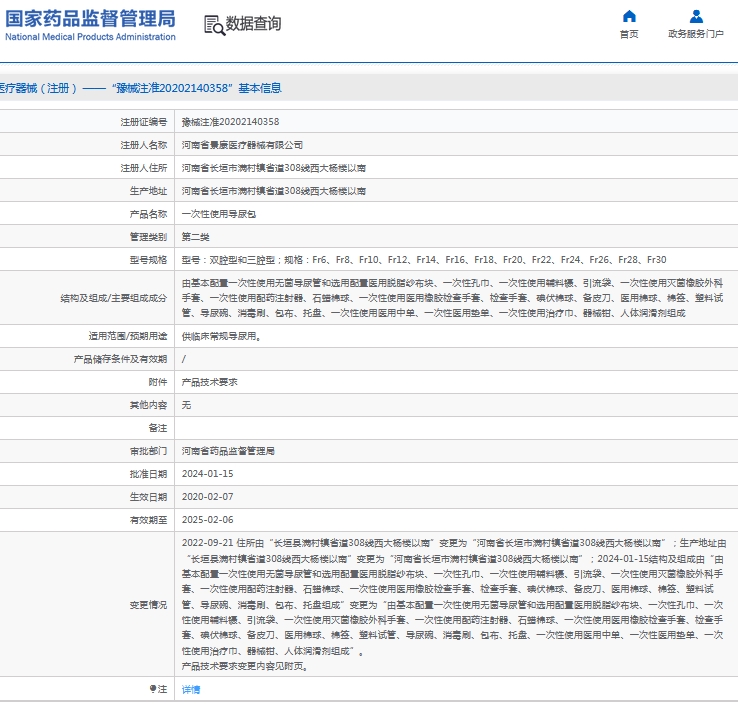Click National Medical Products Administration text
This screenshot has height=704, width=738.
pyautogui.click(x=90, y=37)
